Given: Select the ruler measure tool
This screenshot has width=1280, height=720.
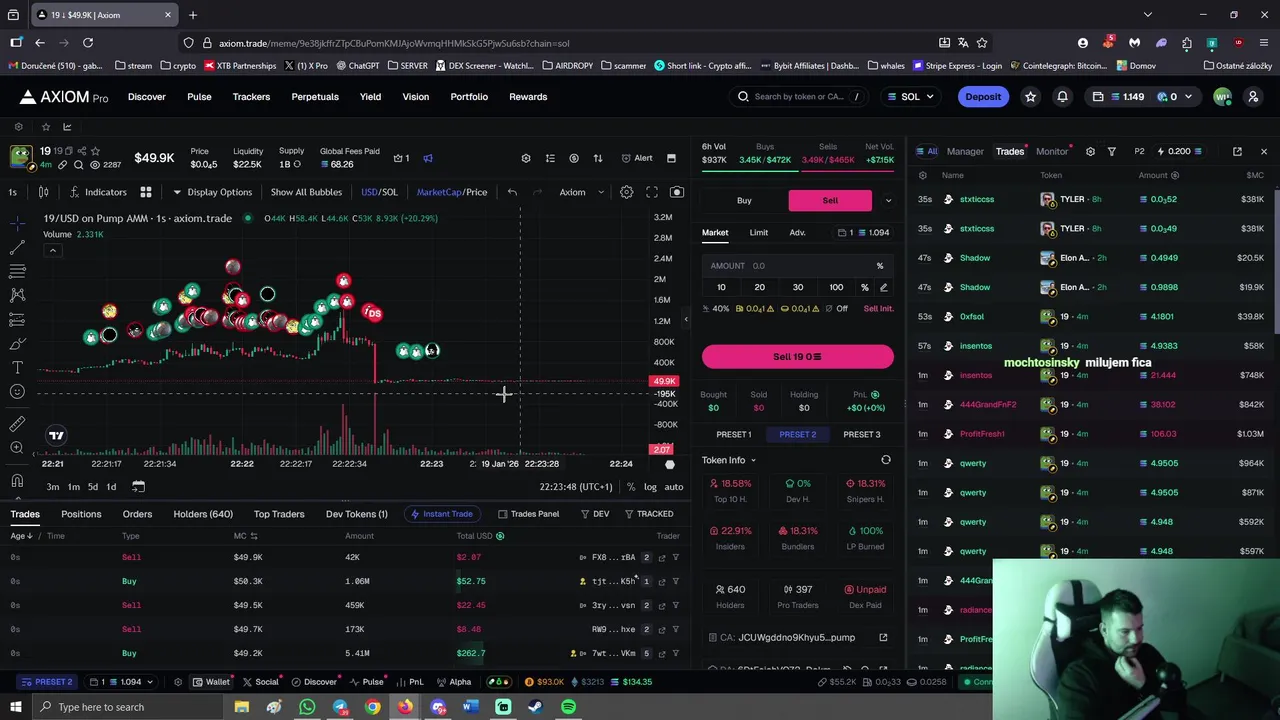Looking at the screenshot, I should coord(17,424).
